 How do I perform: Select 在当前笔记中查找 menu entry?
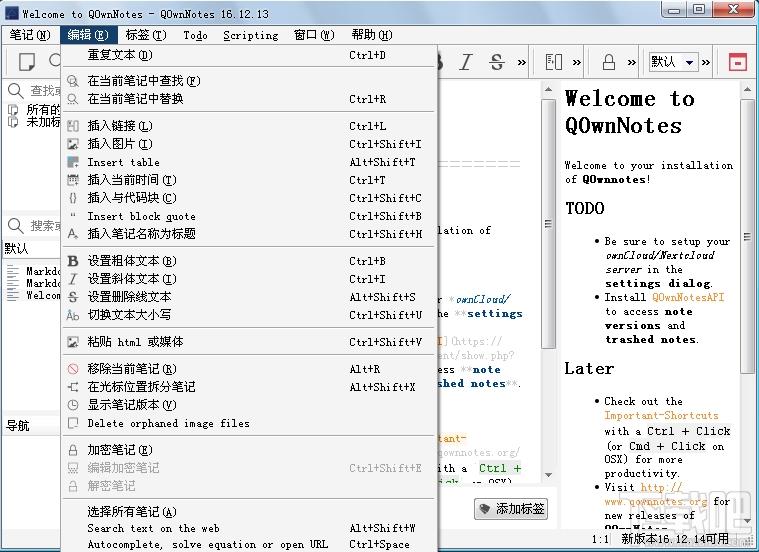tap(249, 81)
